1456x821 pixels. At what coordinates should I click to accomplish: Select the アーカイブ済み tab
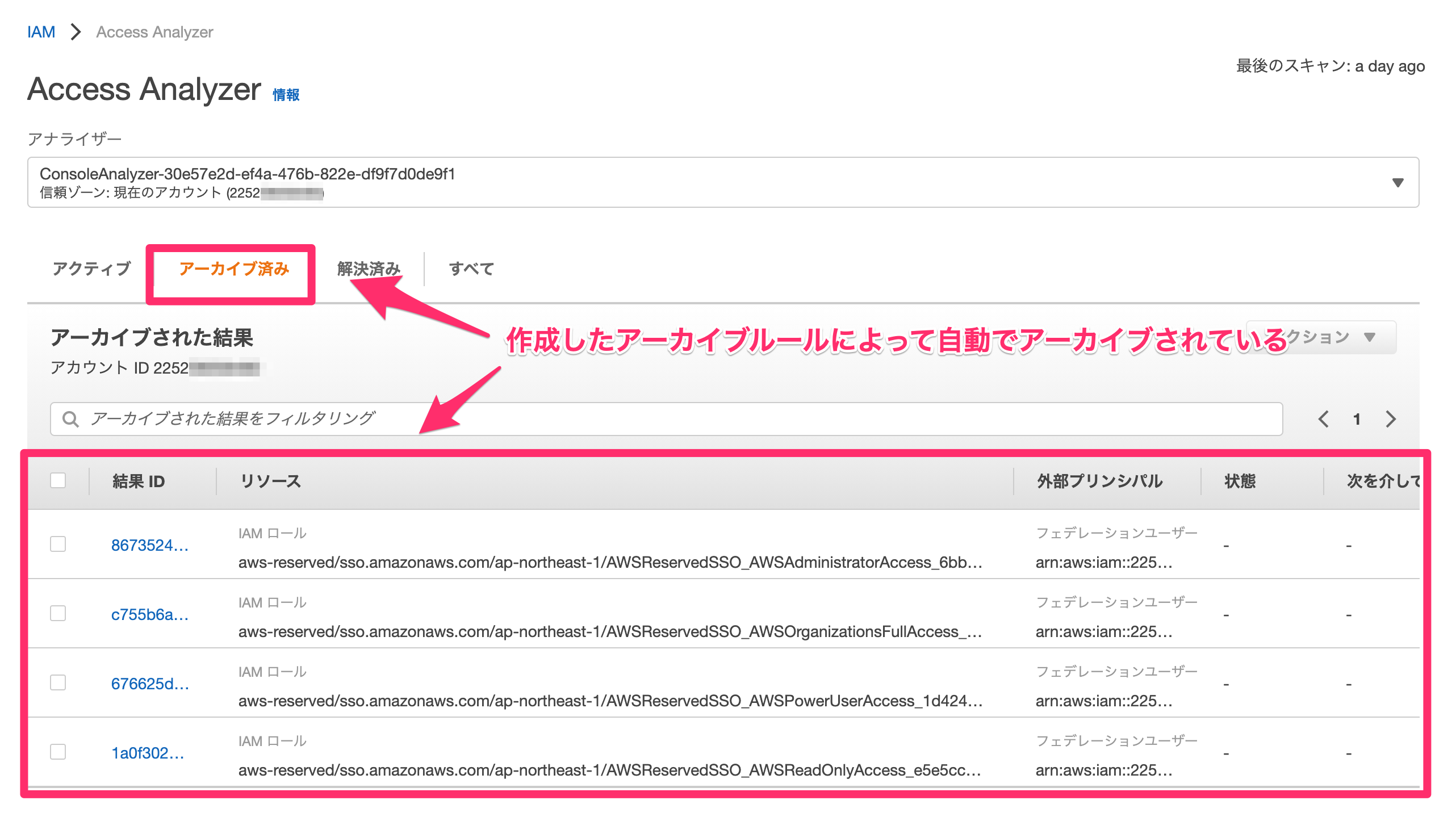234,269
